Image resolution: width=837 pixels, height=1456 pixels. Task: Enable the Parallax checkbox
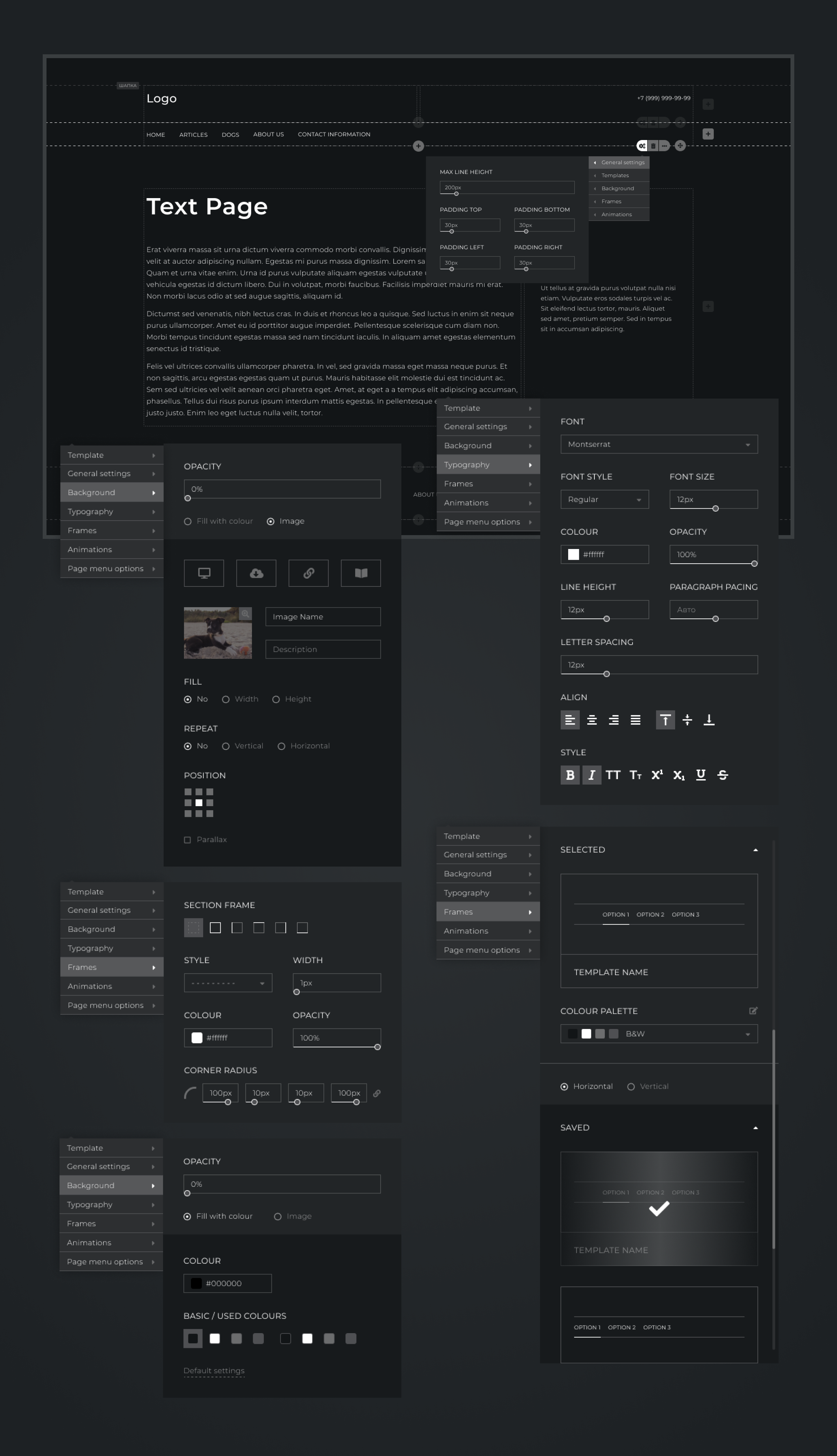pyautogui.click(x=187, y=840)
